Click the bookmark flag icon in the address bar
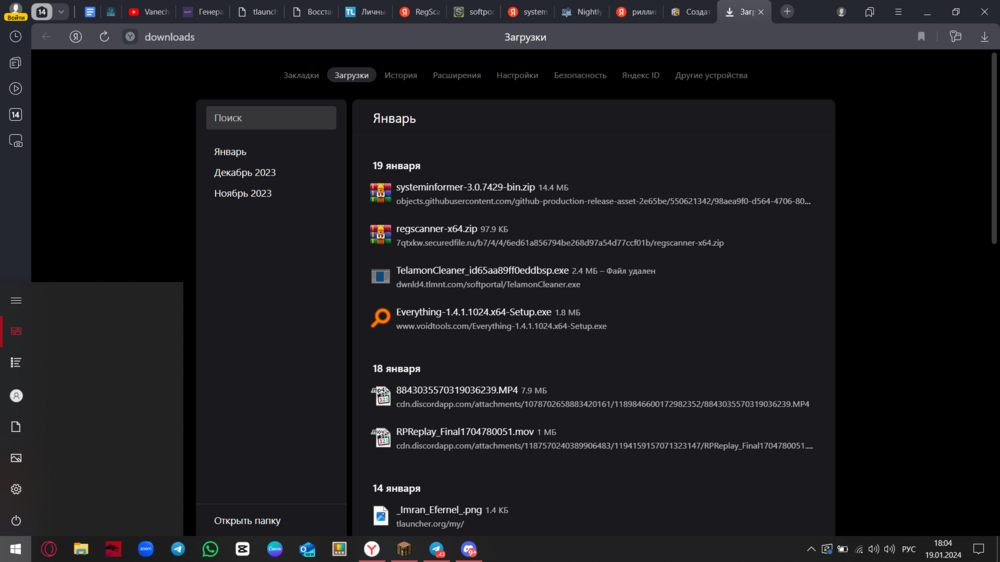This screenshot has width=1000, height=562. 921,37
